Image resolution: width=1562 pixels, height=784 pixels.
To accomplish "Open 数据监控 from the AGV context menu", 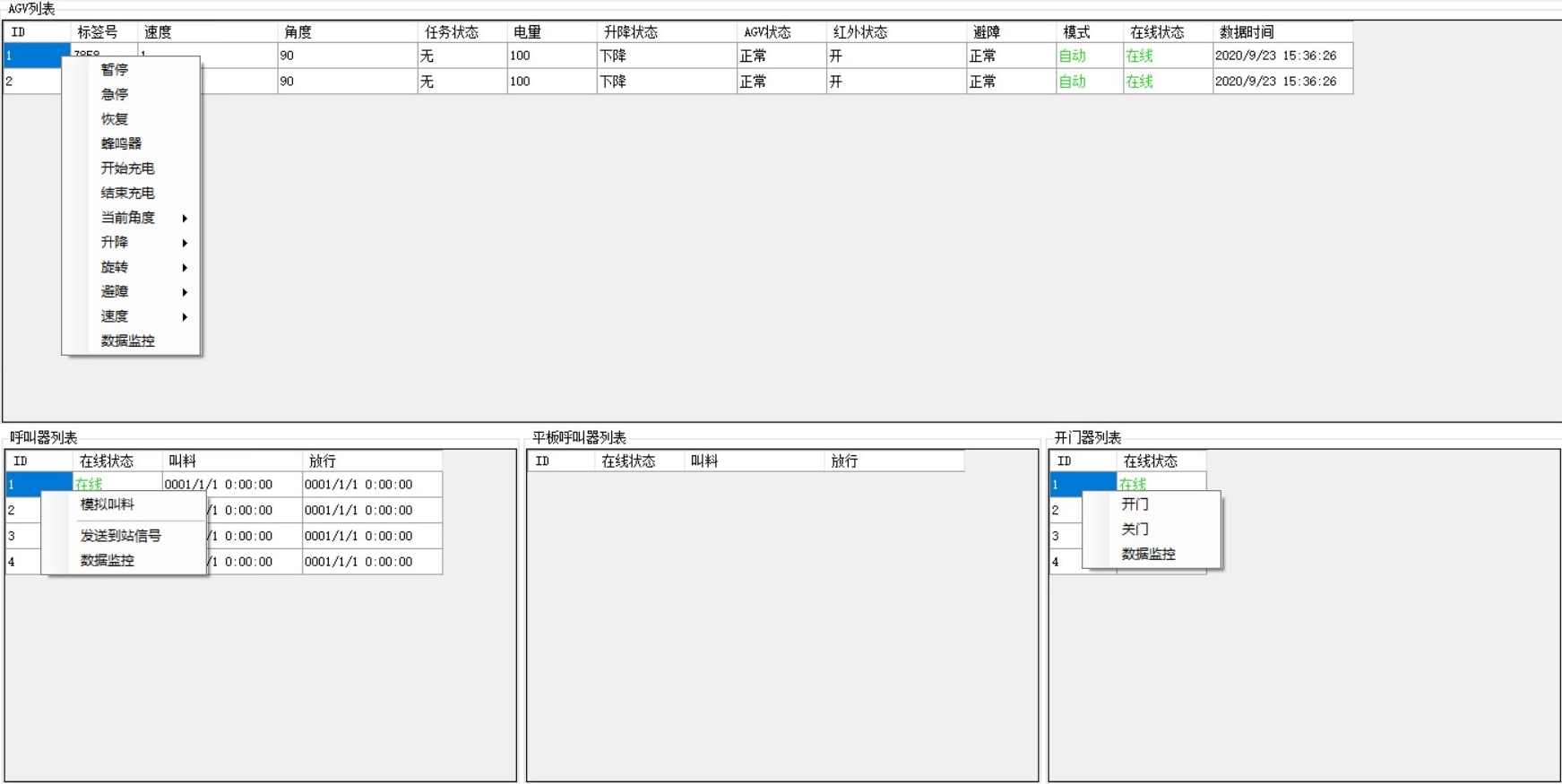I will coord(131,340).
